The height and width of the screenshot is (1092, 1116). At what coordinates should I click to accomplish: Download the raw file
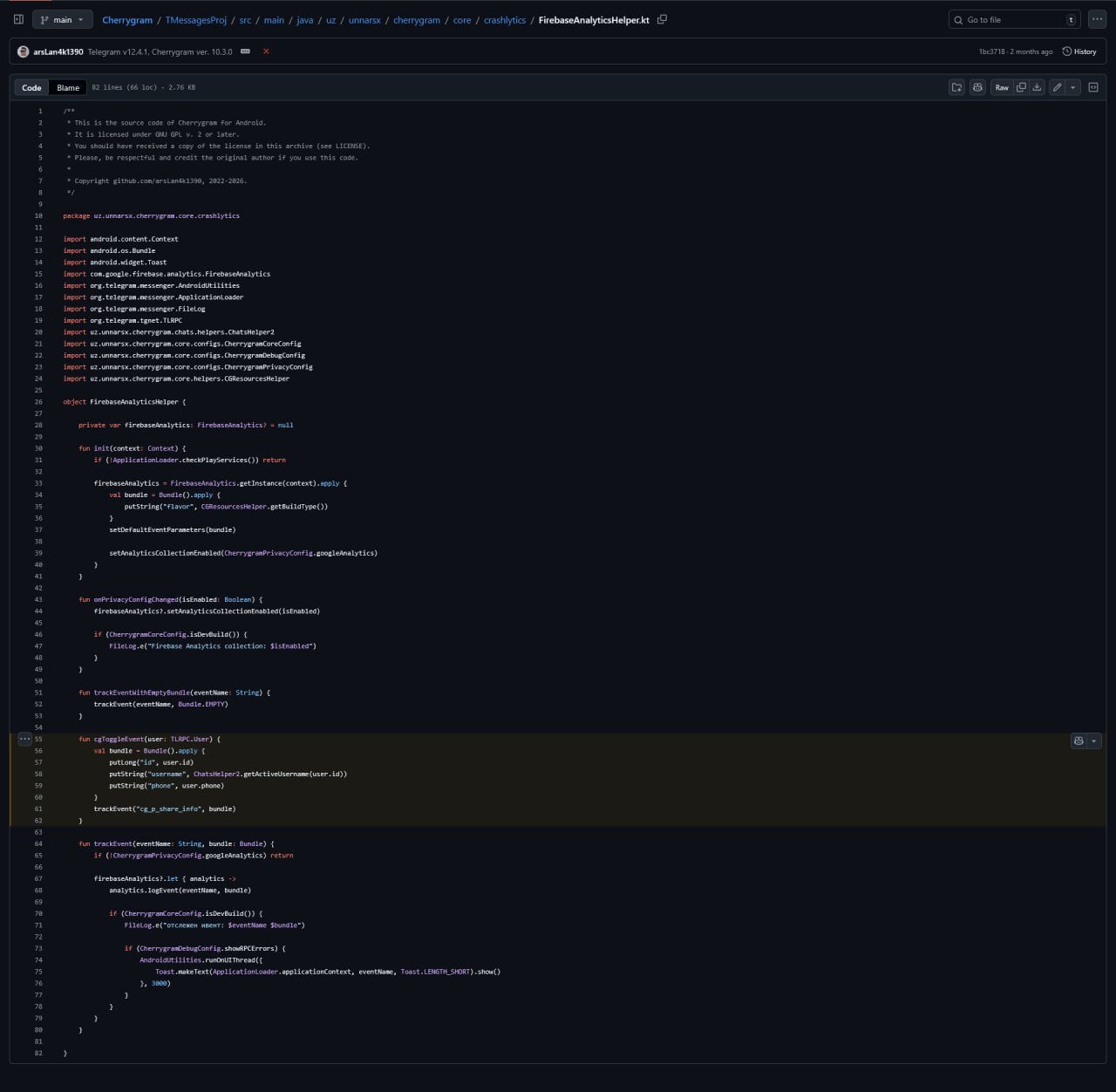1037,87
